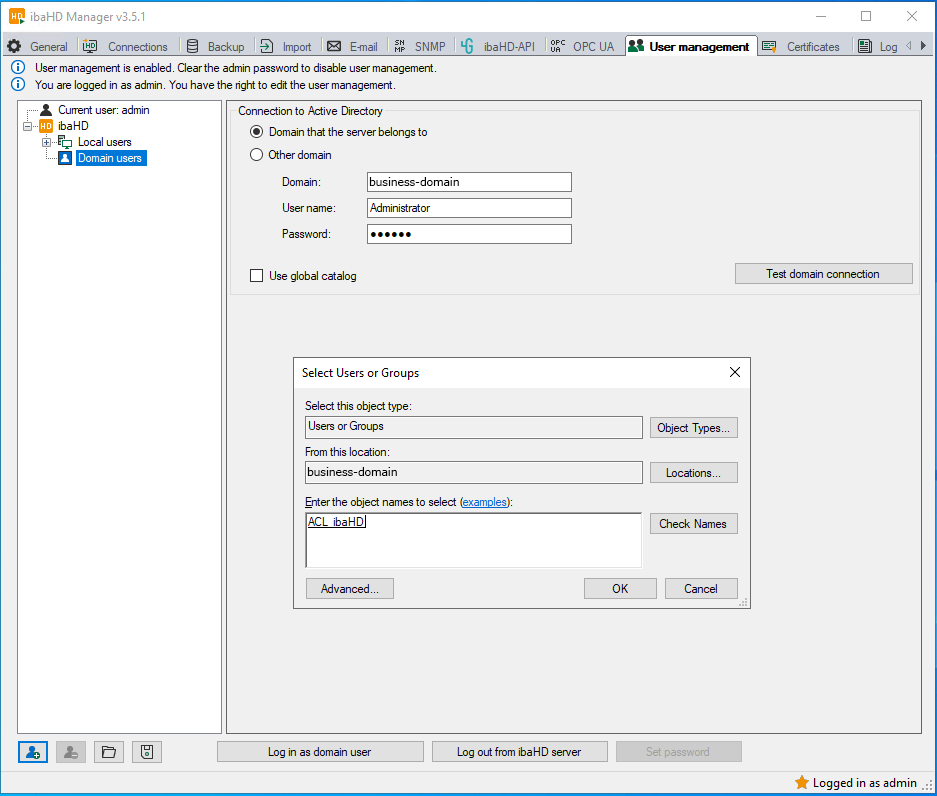The width and height of the screenshot is (937, 796).
Task: Switch to the Backup tab
Action: click(x=215, y=47)
